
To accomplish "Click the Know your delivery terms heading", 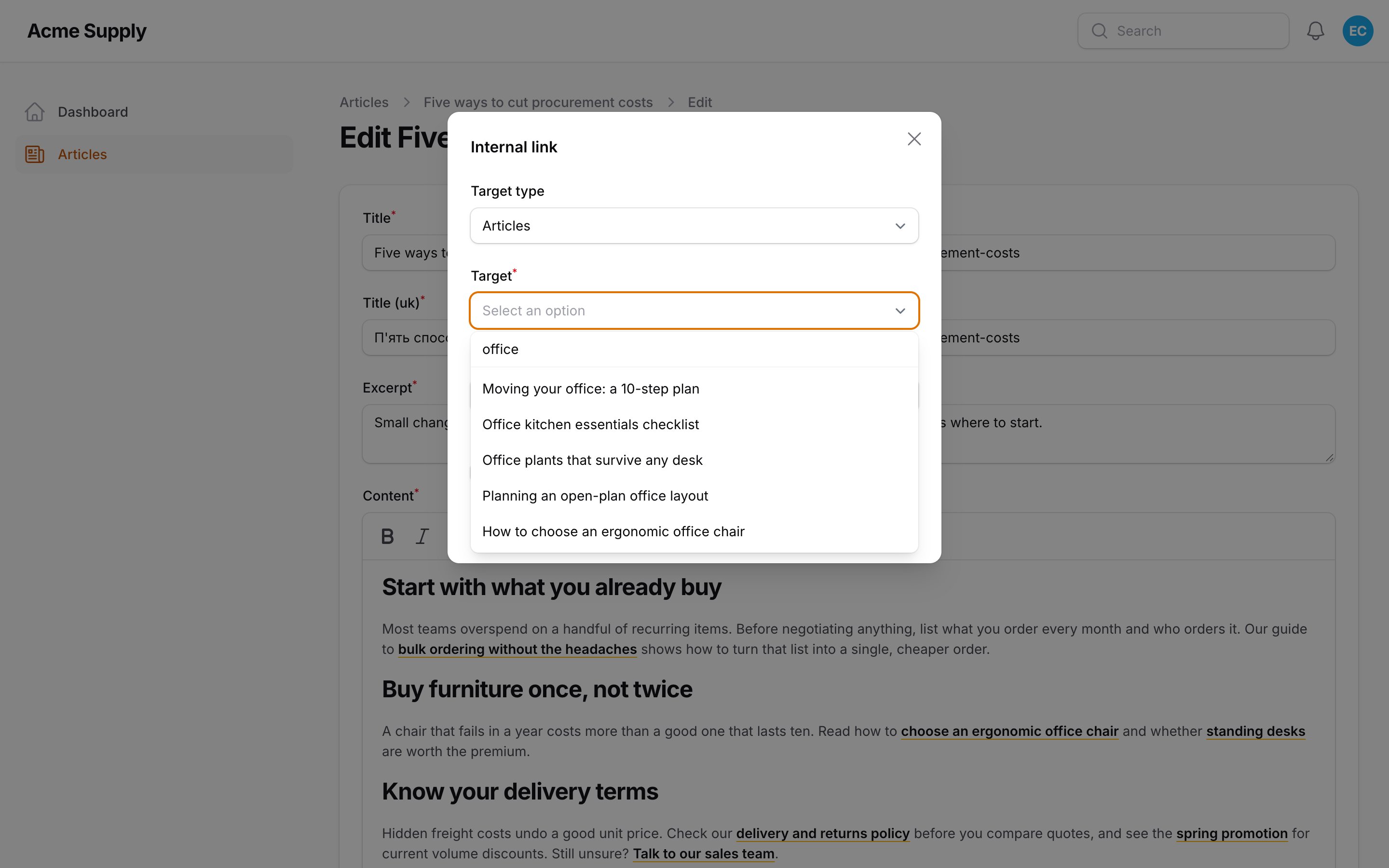I will (520, 792).
